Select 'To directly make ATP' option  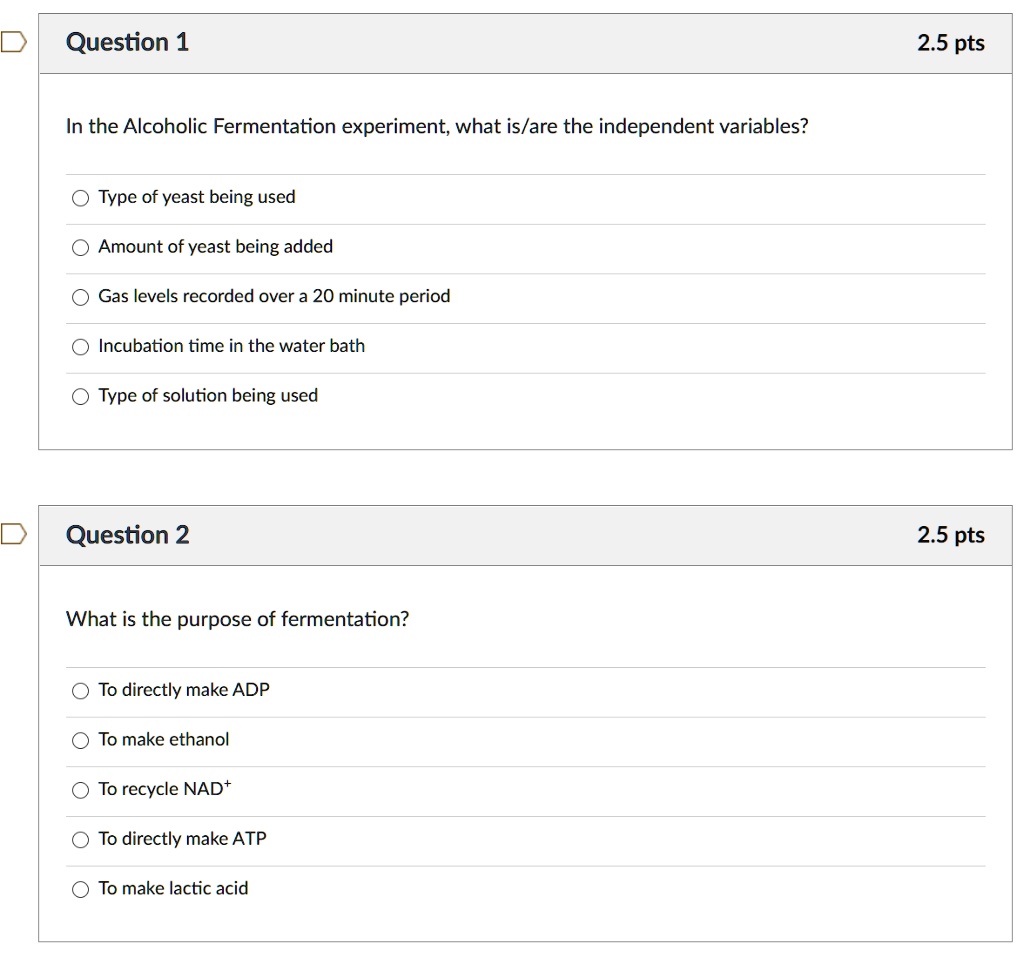81,840
